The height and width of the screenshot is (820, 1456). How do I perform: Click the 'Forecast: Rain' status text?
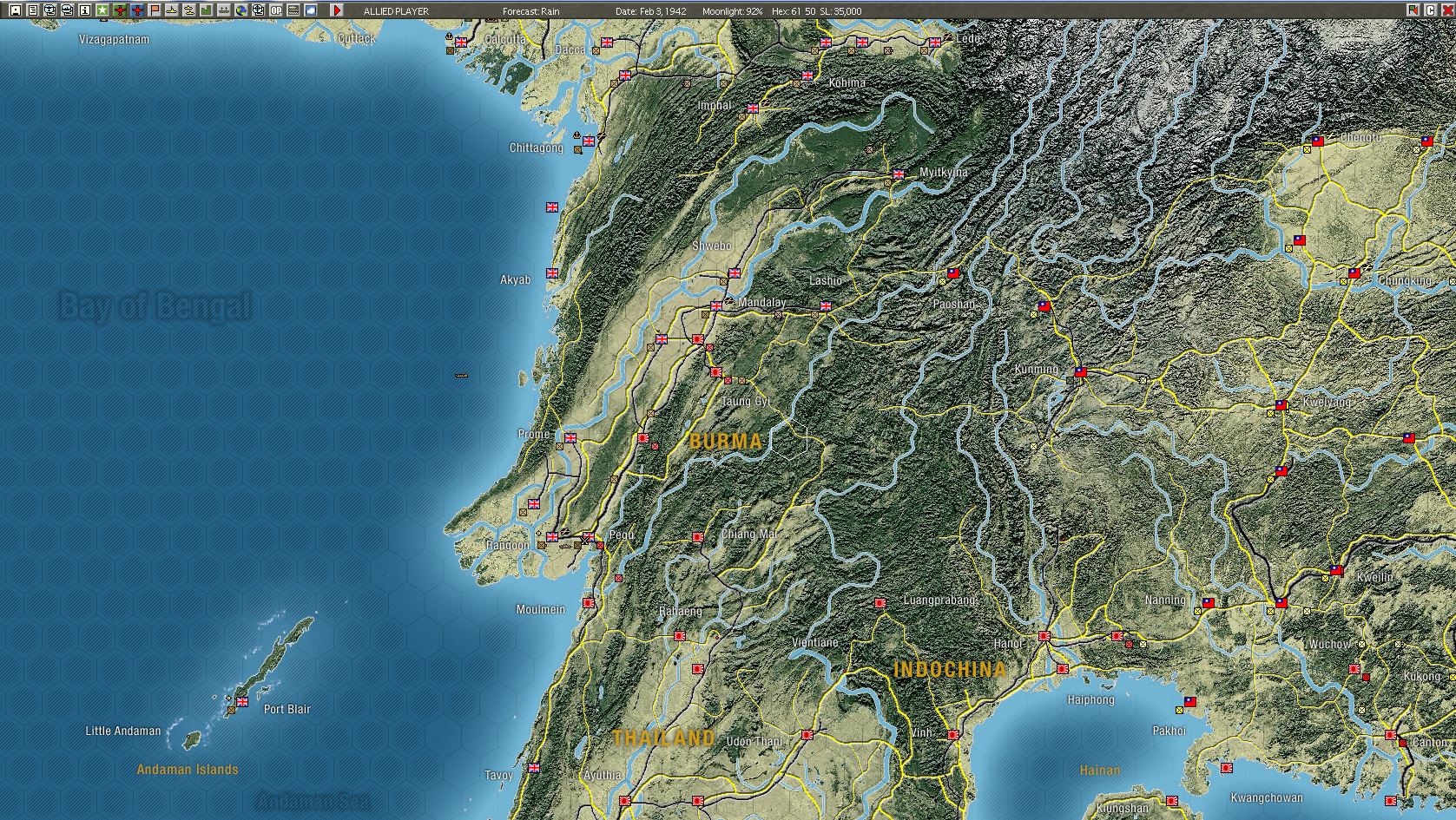[x=531, y=11]
